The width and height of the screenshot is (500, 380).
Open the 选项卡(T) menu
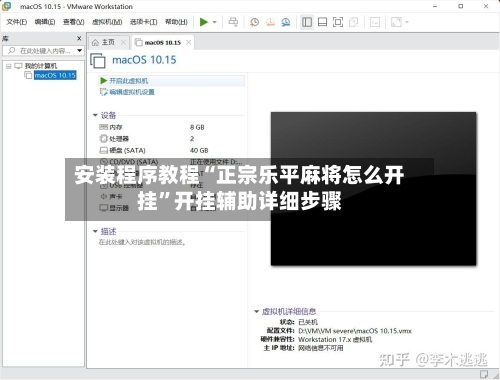click(143, 22)
